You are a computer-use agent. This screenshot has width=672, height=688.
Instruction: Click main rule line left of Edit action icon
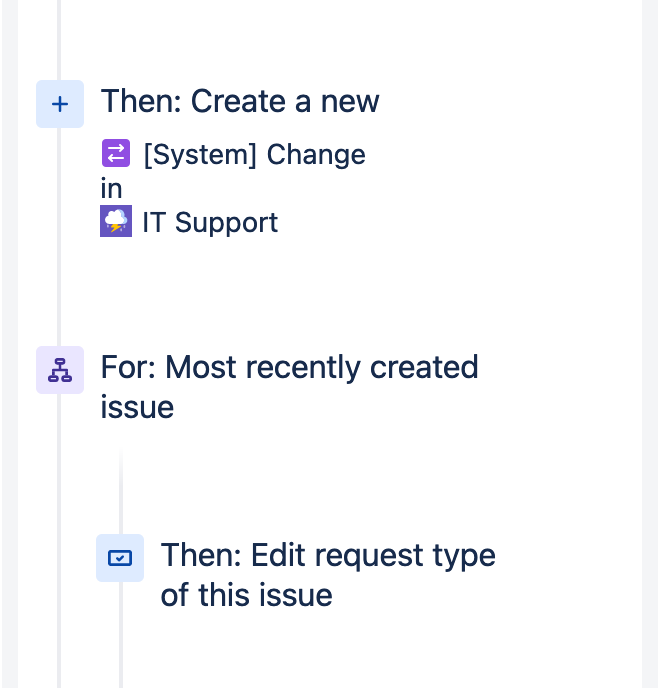point(59,558)
